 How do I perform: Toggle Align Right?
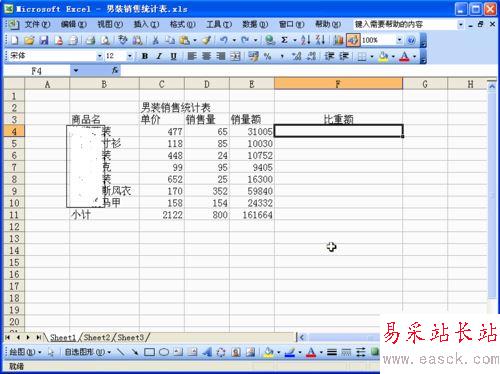coord(221,56)
